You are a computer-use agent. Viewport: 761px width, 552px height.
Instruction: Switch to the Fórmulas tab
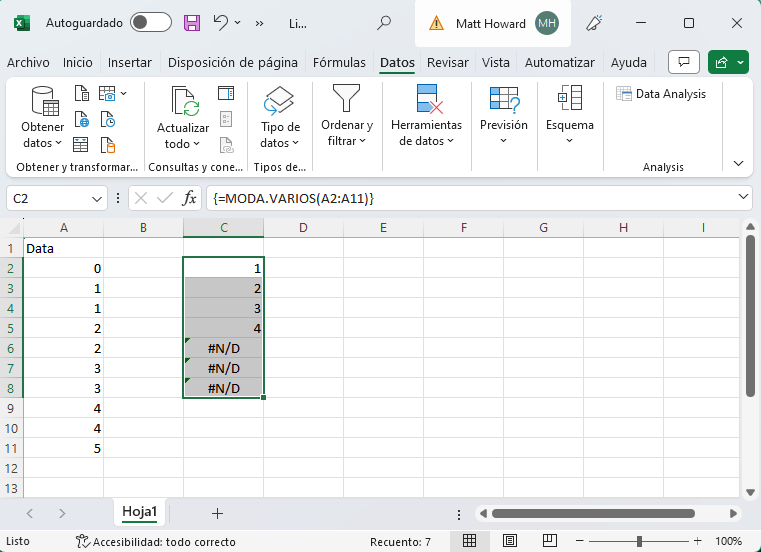tap(339, 62)
